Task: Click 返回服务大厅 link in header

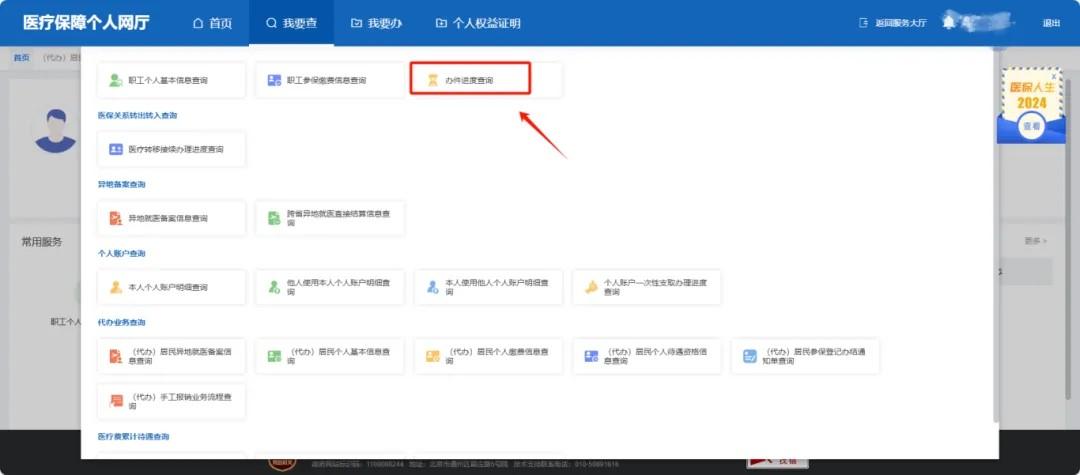Action: [893, 23]
